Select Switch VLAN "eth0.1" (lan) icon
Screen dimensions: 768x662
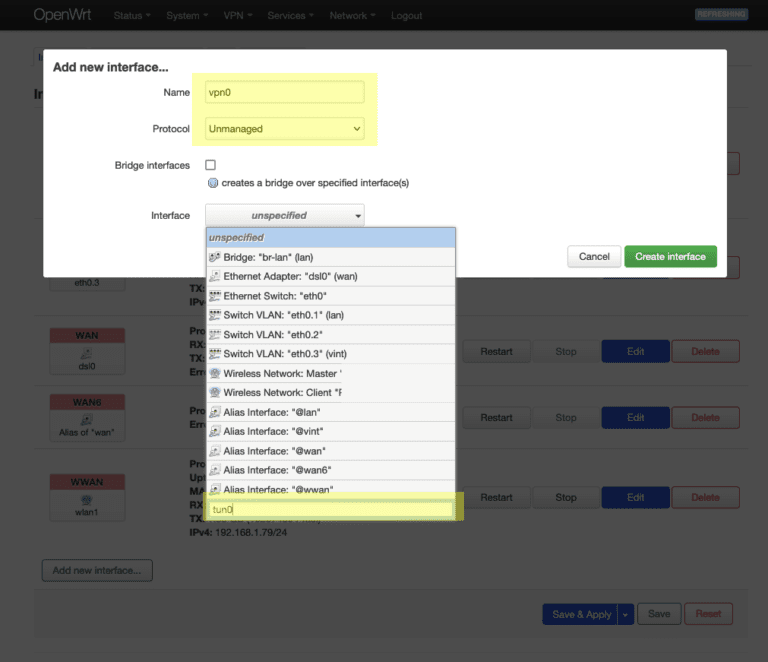[215, 315]
